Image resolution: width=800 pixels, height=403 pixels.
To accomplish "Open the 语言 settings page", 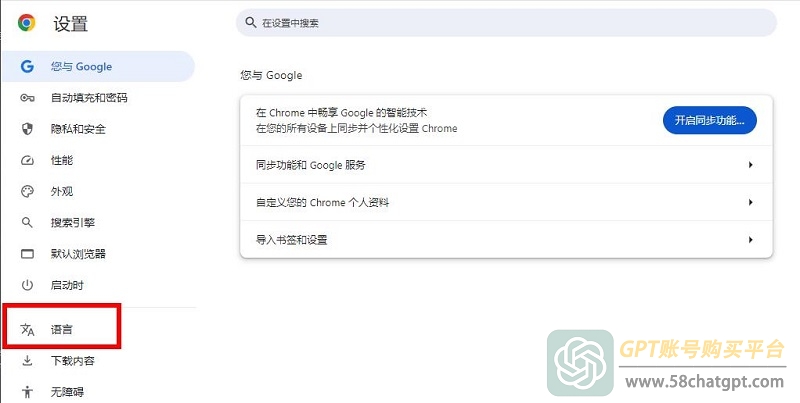I will [62, 330].
